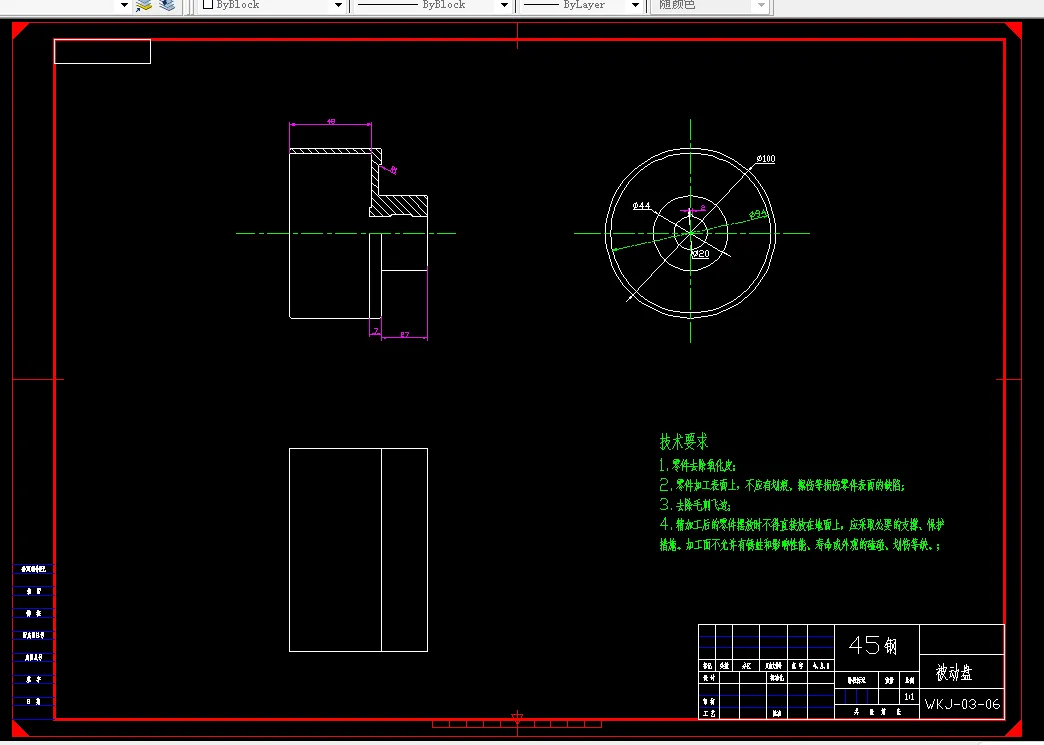Select the green ø94 dimension text

(759, 214)
